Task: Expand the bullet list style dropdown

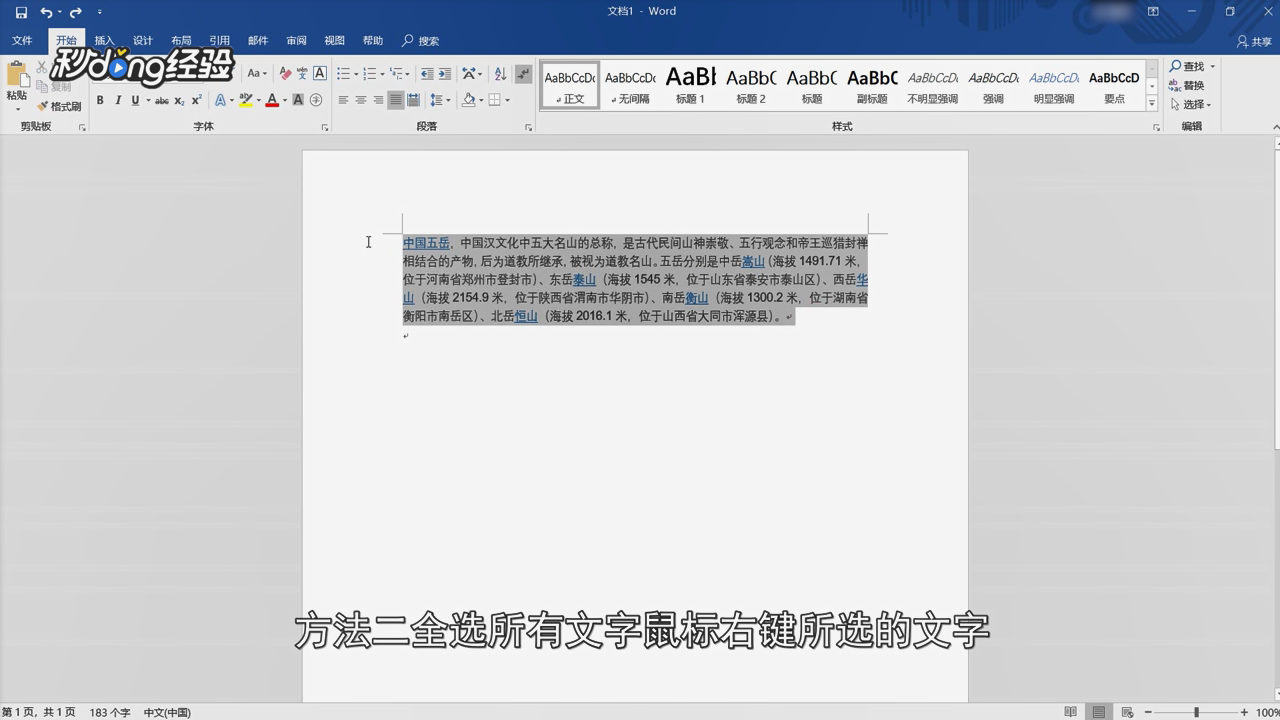Action: pyautogui.click(x=358, y=73)
